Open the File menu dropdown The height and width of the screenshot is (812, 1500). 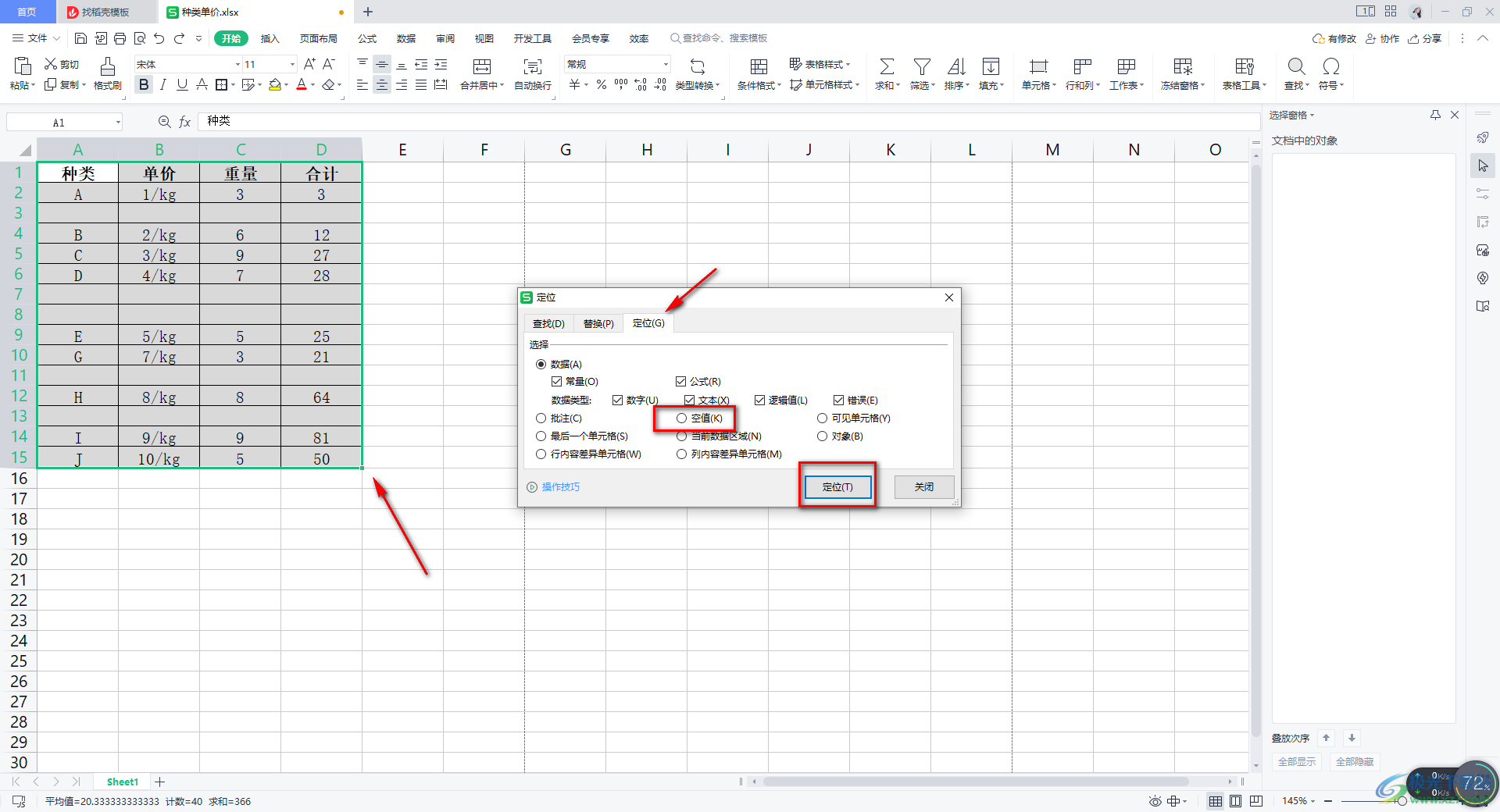click(x=37, y=38)
